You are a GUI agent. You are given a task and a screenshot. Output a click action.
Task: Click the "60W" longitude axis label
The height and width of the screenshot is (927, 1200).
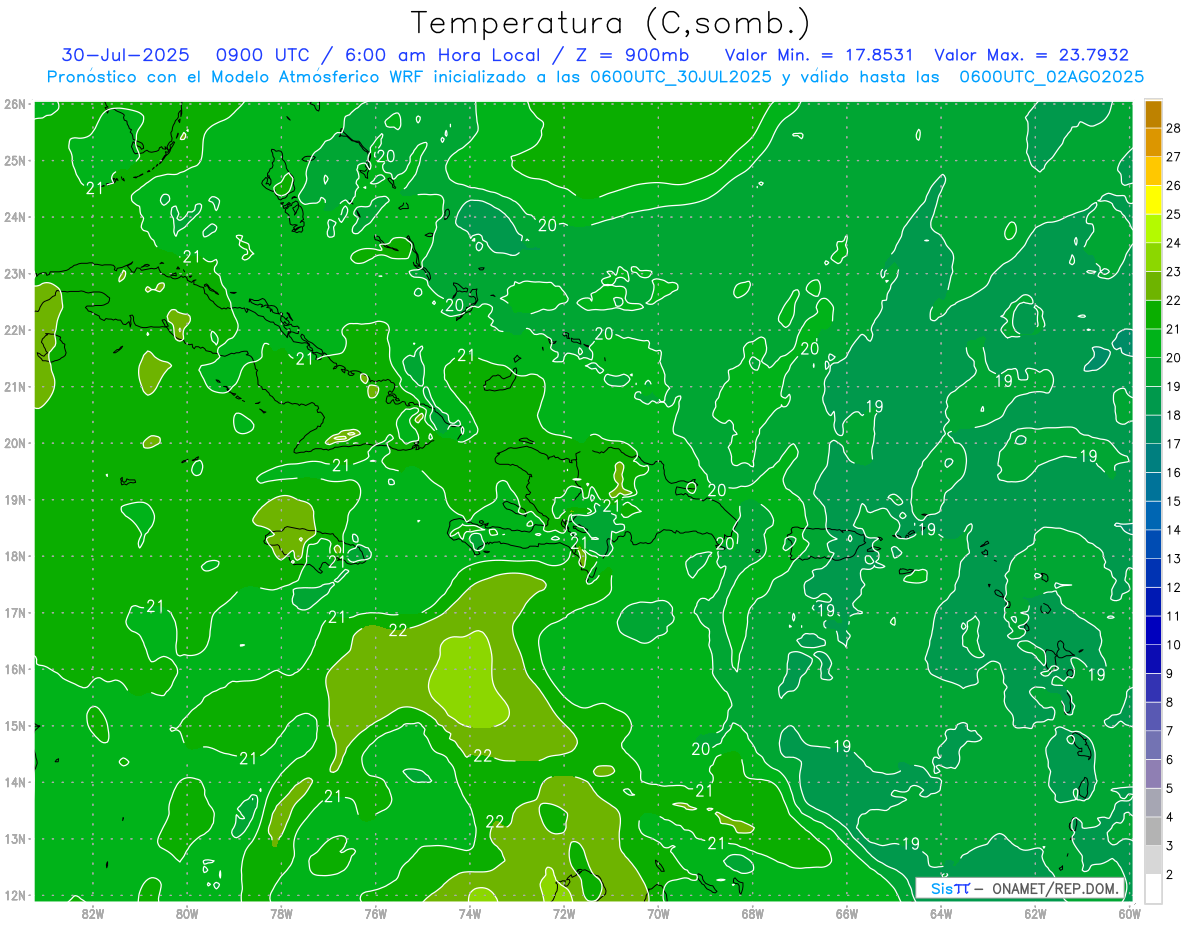click(x=1129, y=913)
